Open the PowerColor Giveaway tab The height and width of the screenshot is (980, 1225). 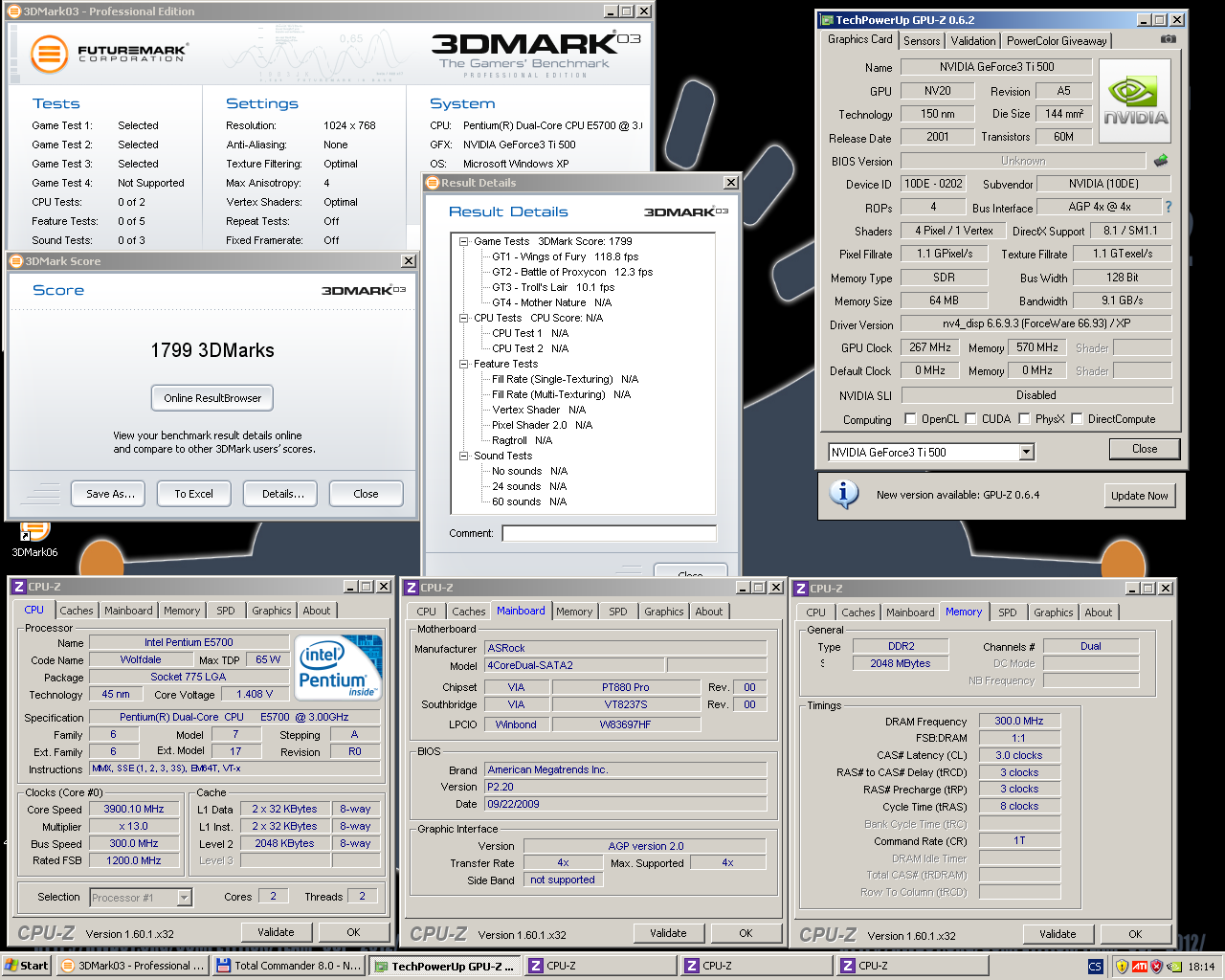pos(1057,41)
